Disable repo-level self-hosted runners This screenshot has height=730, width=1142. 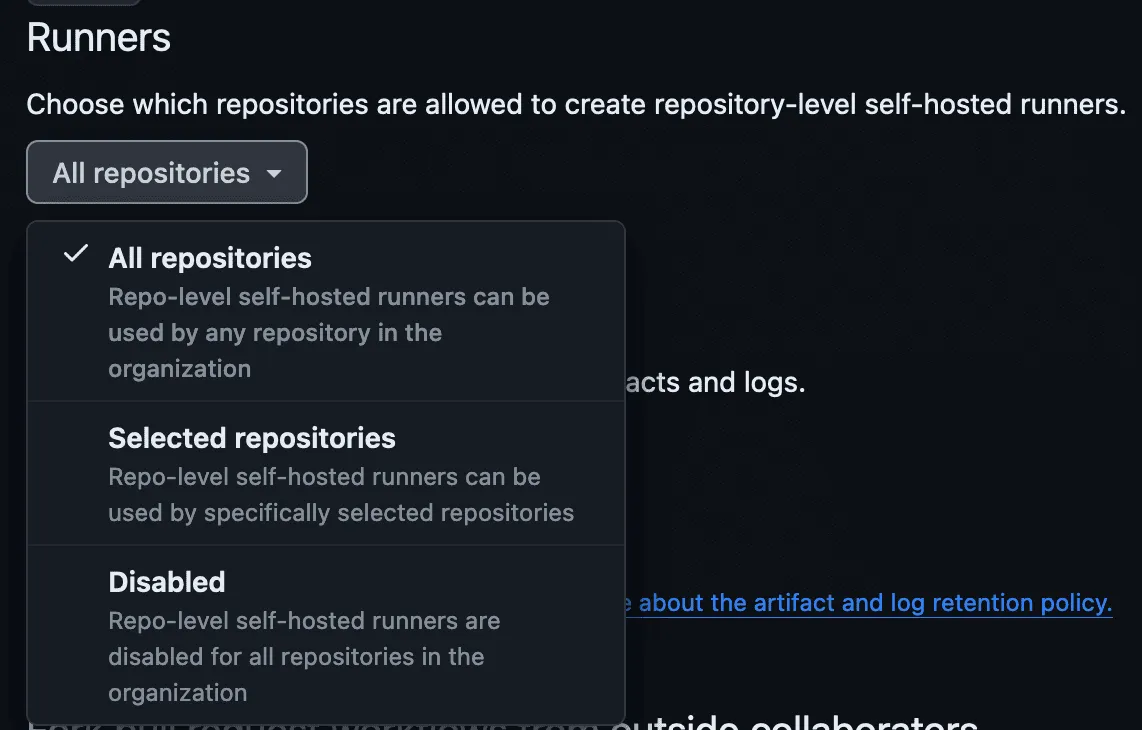(166, 582)
